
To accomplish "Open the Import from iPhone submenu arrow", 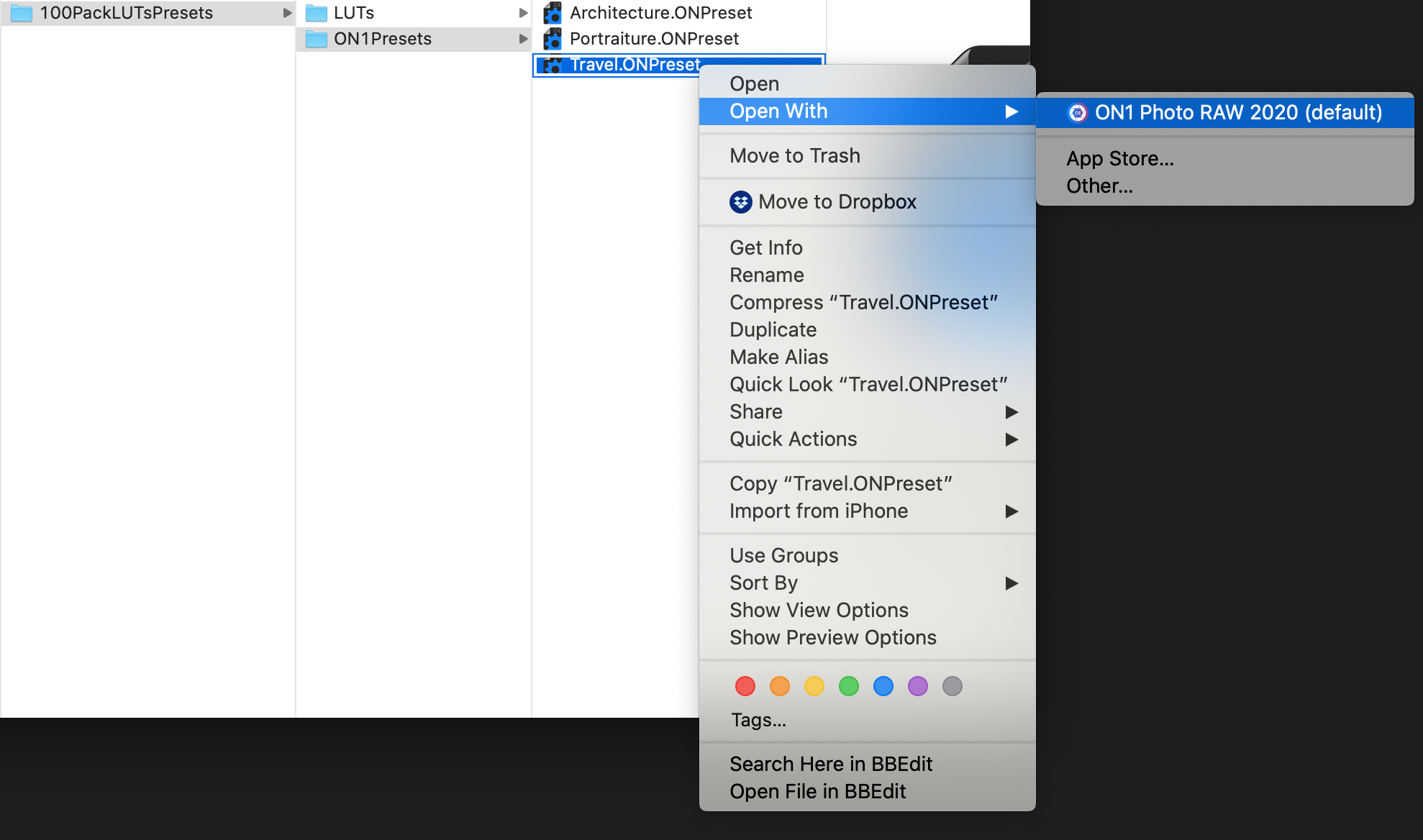I will point(1011,511).
